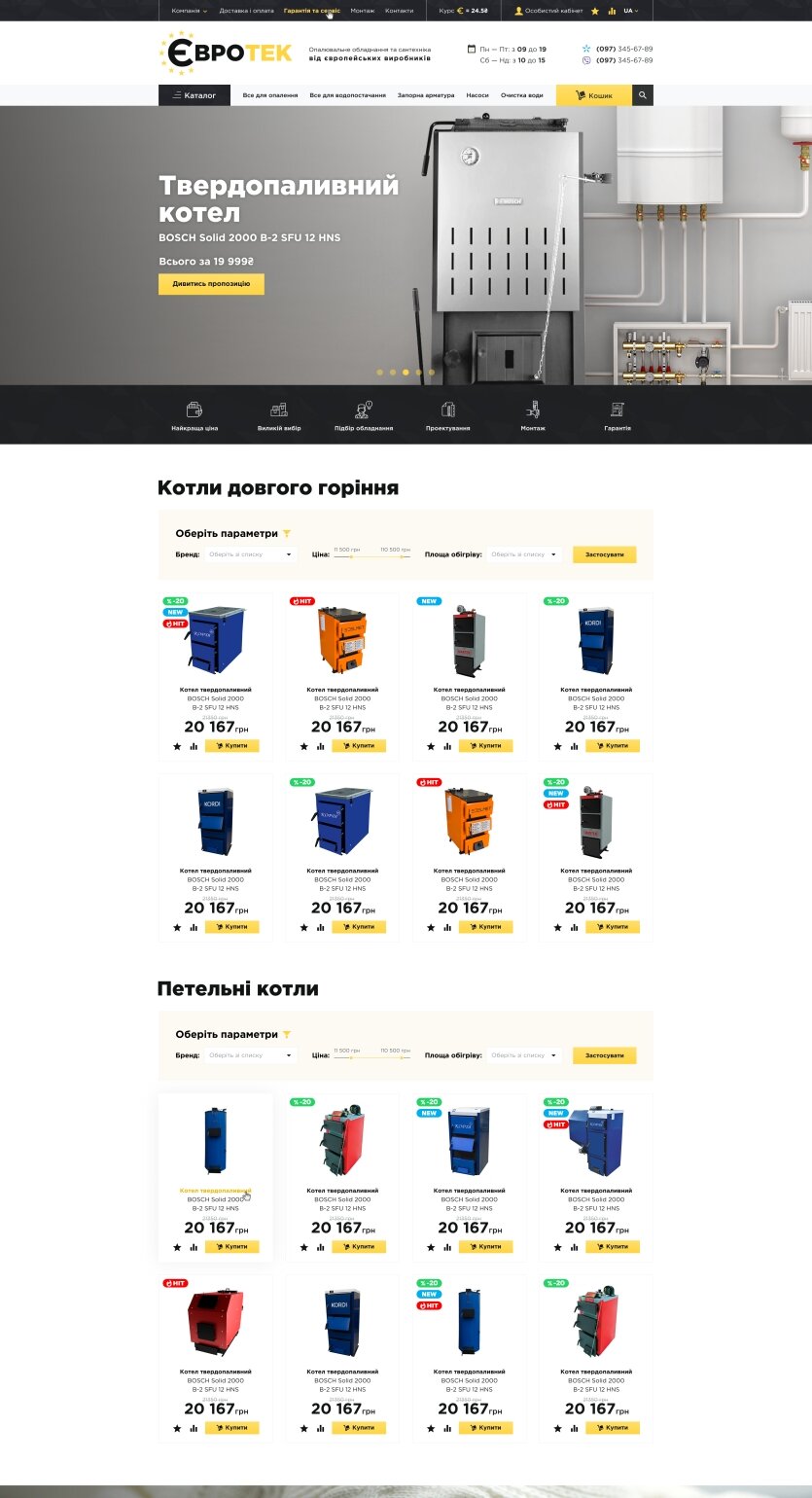Click filter funnel icon under Котли довгого горіння

(287, 534)
